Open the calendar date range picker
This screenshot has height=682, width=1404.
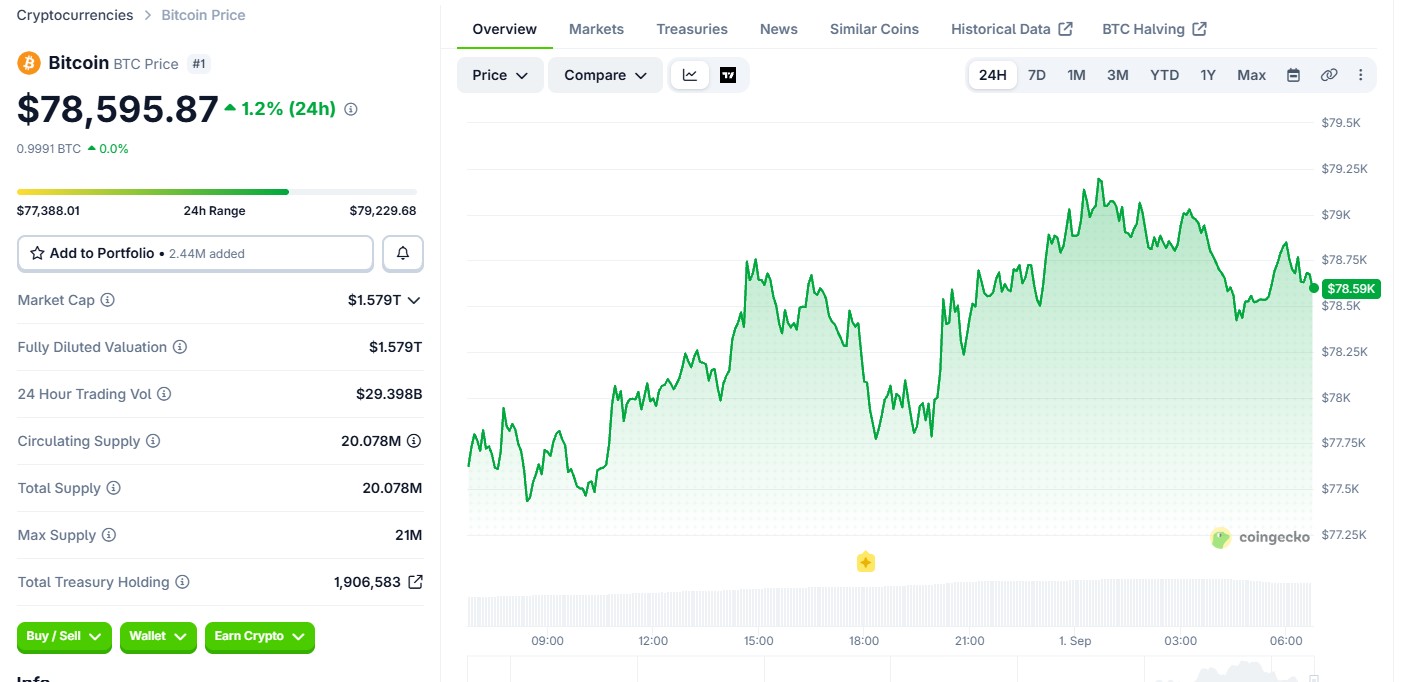[1293, 75]
